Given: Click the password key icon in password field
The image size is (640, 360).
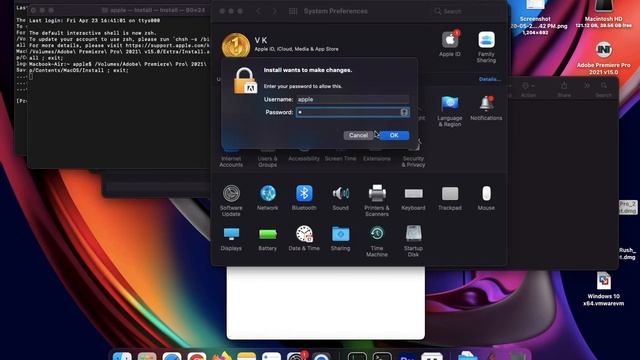Looking at the screenshot, I should [404, 112].
